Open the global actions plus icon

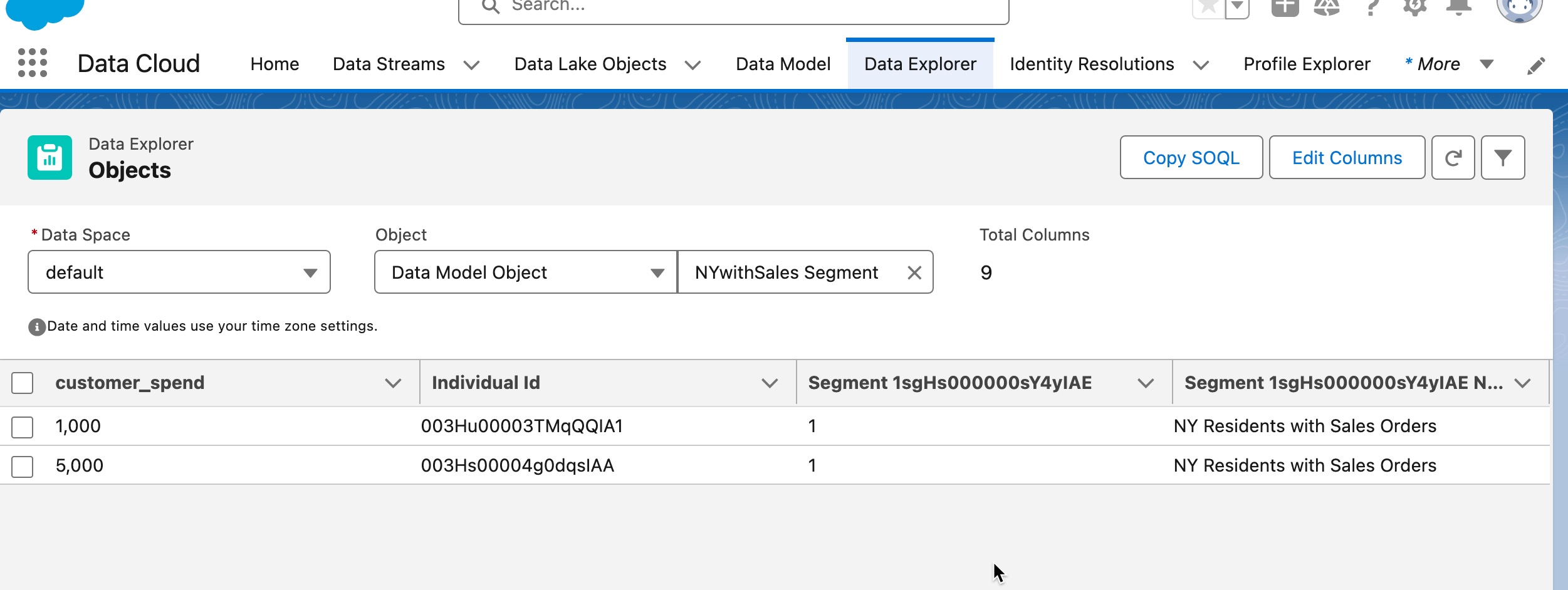pyautogui.click(x=1285, y=8)
